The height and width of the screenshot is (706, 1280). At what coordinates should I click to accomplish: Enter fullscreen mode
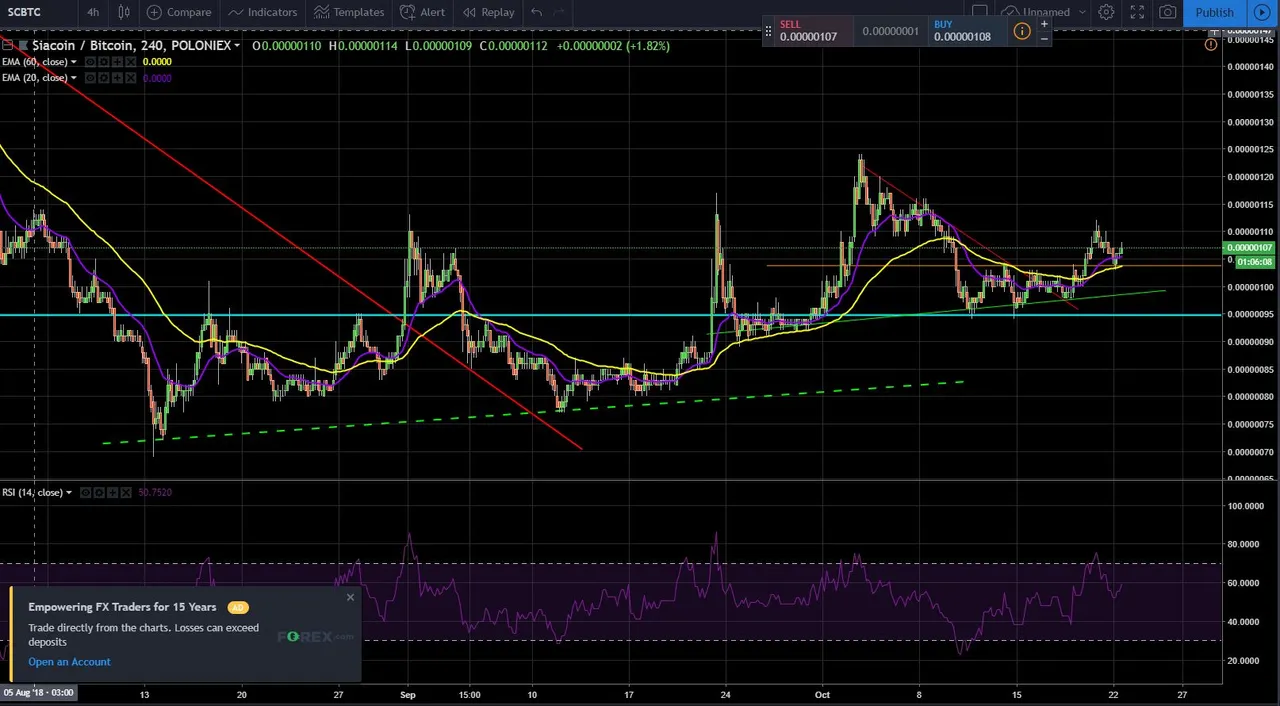1137,12
